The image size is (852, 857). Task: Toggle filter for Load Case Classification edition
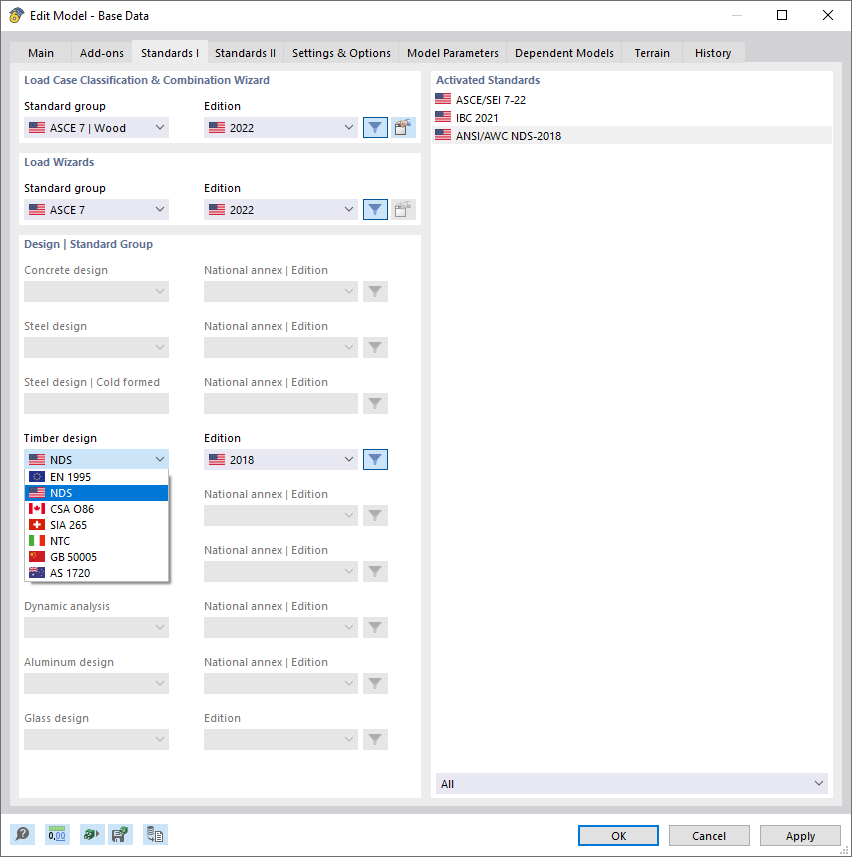375,127
